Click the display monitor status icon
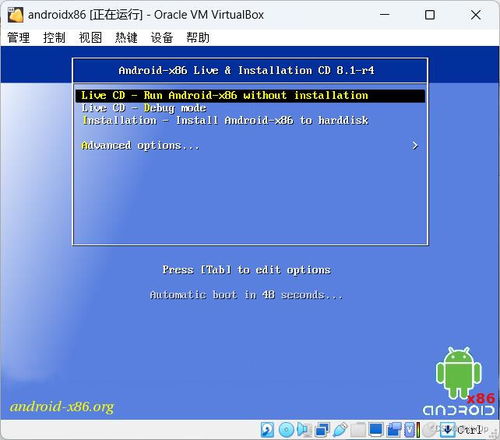500x440 pixels. point(376,430)
